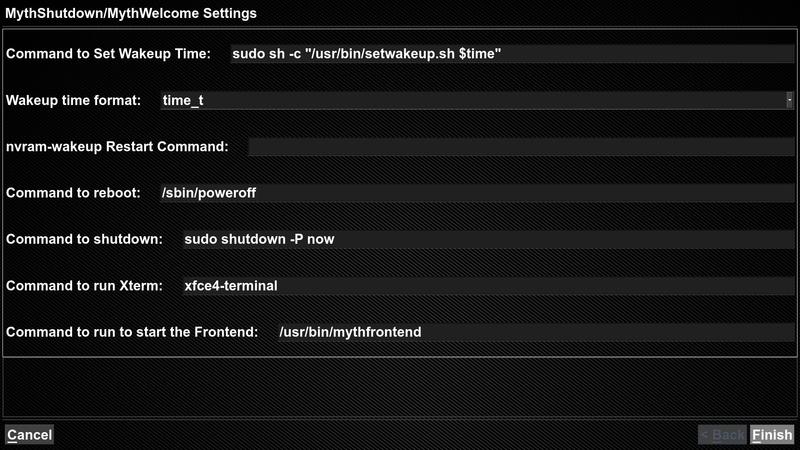Click the empty help panel below the settings list
Screen dimensions: 800x450
pyautogui.click(x=400, y=386)
